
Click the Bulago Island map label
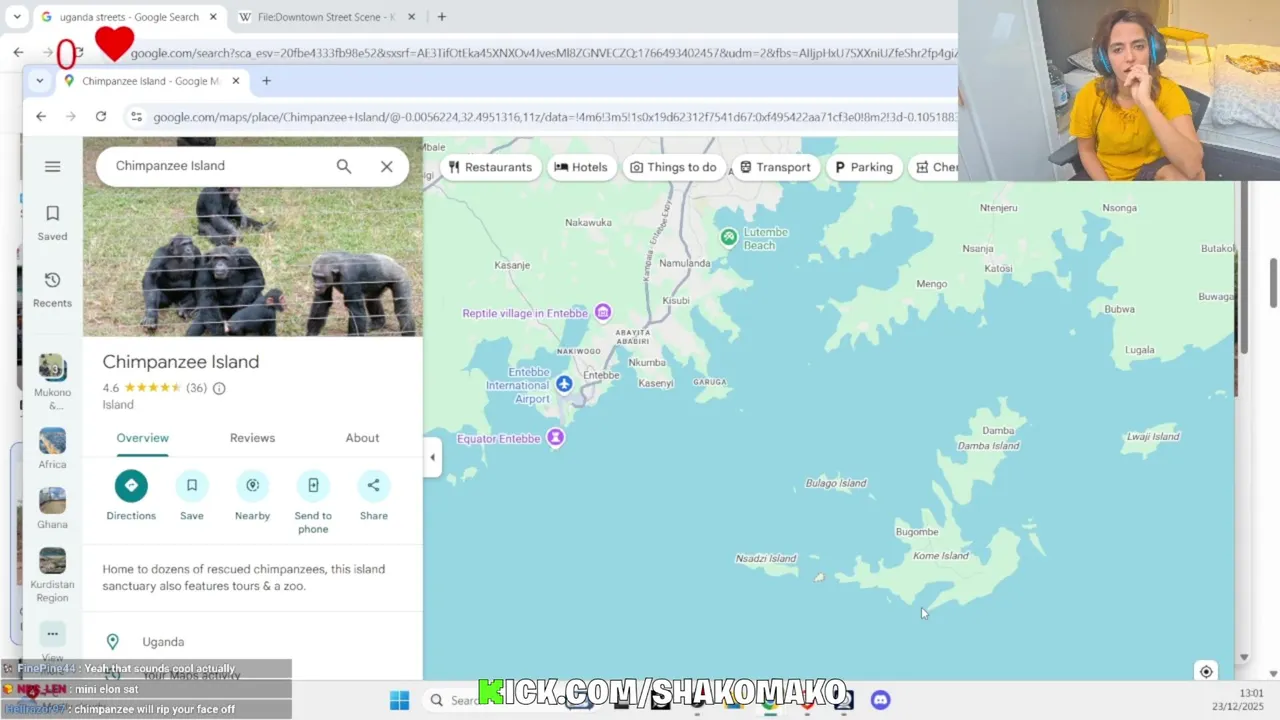pyautogui.click(x=836, y=484)
